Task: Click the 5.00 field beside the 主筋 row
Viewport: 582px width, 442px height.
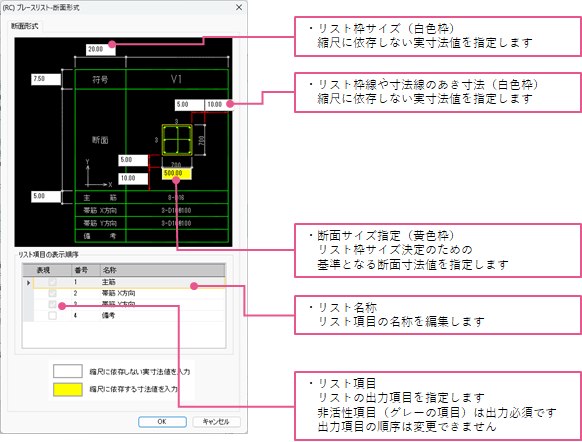Action: (x=46, y=196)
